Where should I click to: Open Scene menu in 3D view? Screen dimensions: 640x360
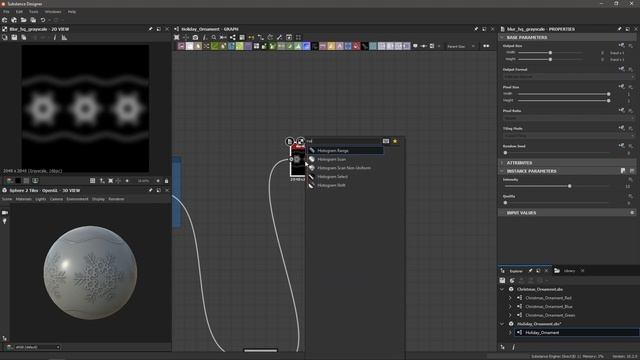pyautogui.click(x=7, y=199)
